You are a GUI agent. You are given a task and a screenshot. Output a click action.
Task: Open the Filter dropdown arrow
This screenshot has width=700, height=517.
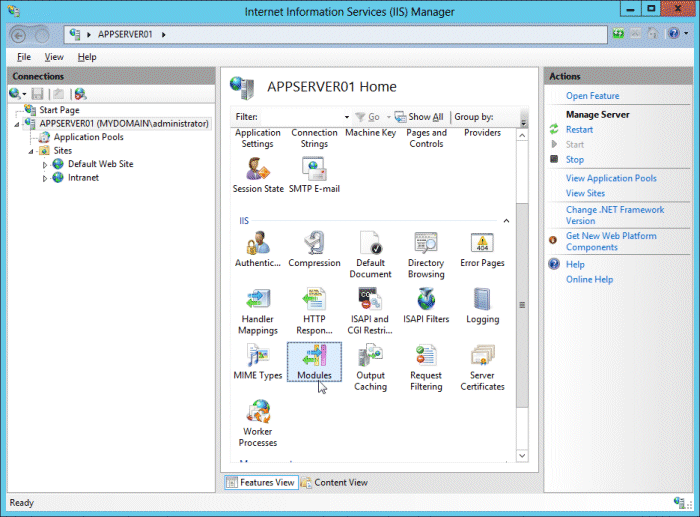click(x=346, y=117)
